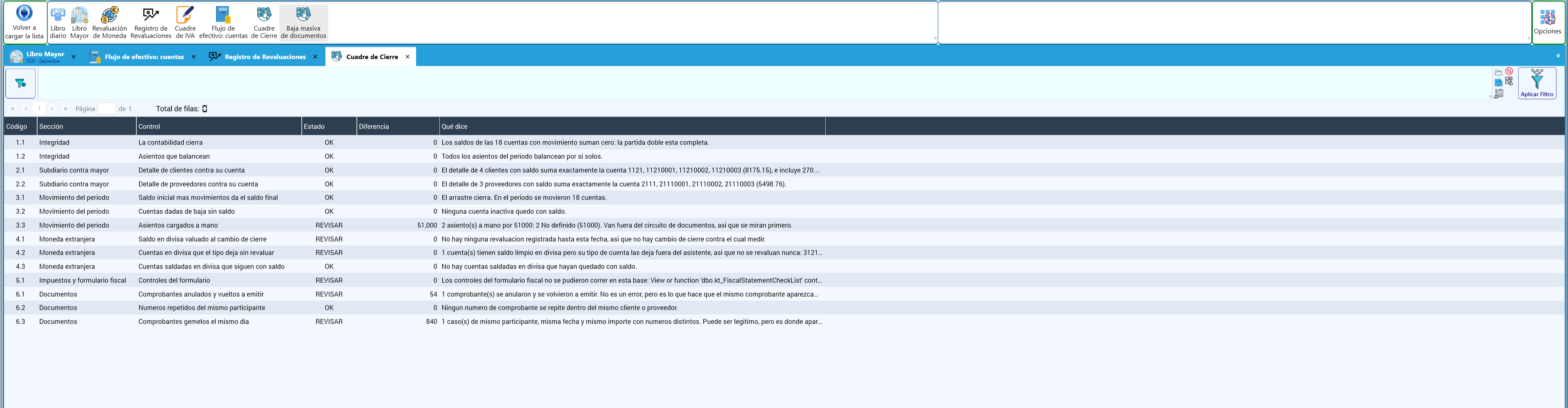The width and height of the screenshot is (1568, 408).
Task: Go to last page button
Action: (66, 109)
